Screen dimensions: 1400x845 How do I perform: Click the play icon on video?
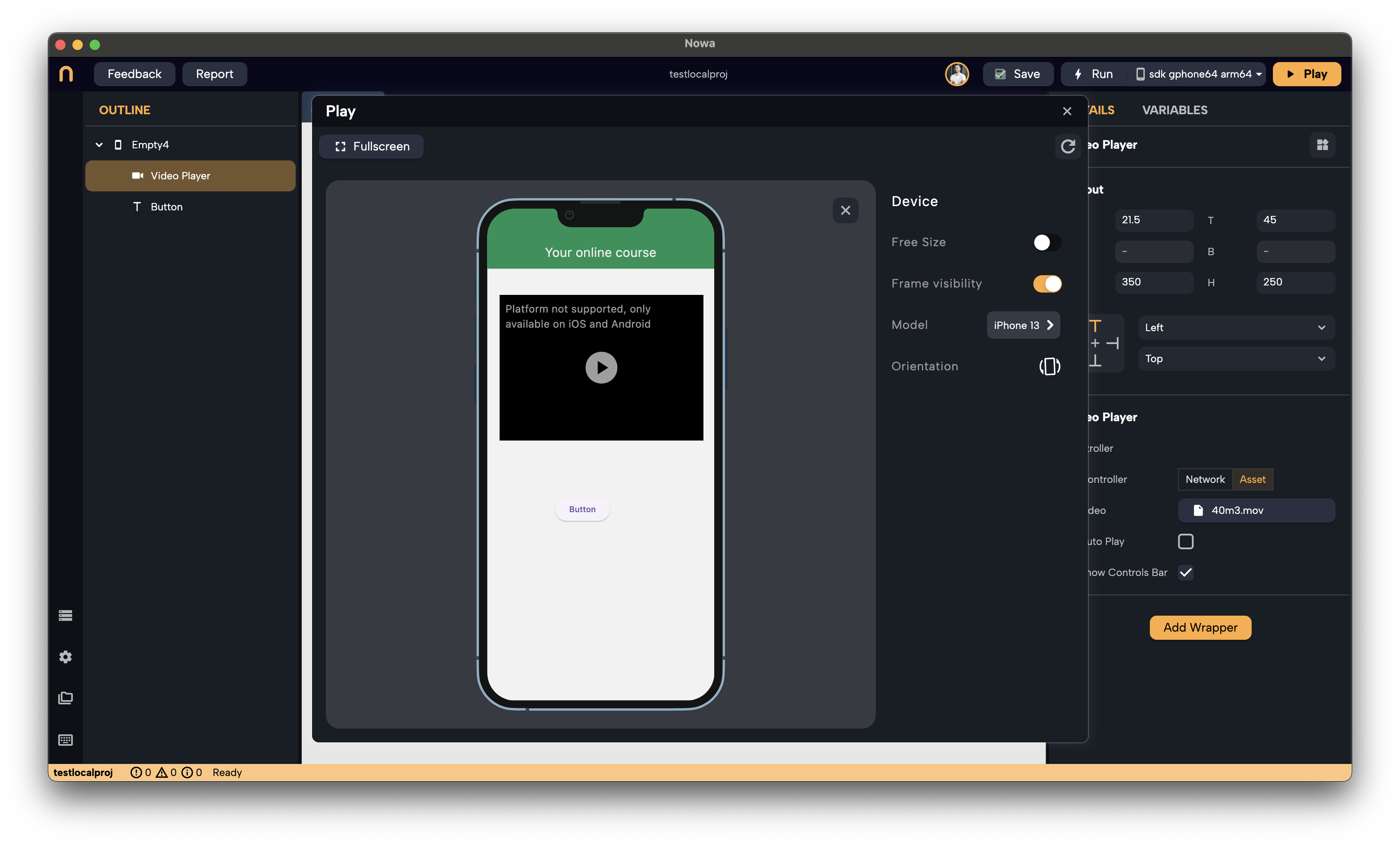coord(601,368)
